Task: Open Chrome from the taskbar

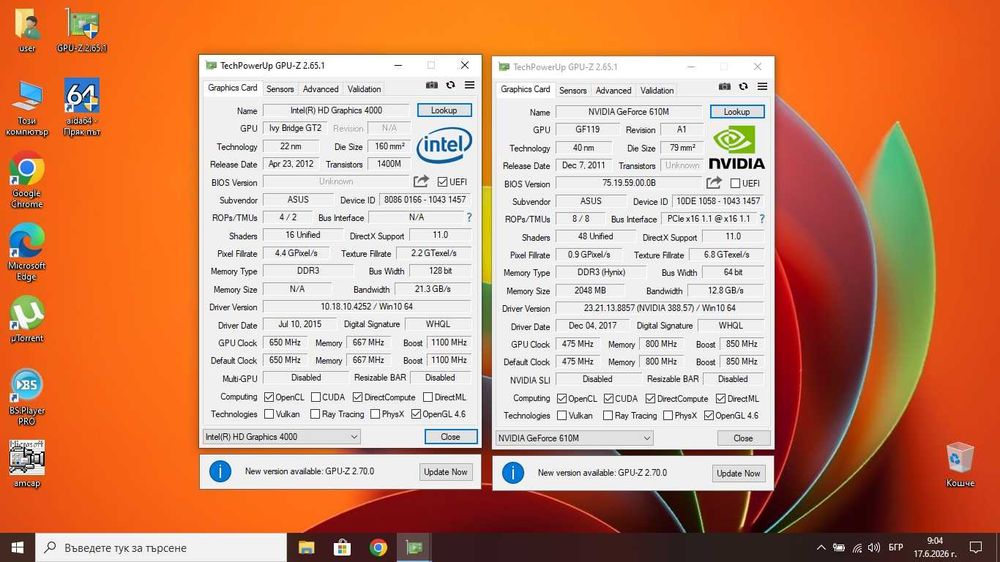Action: [x=378, y=547]
